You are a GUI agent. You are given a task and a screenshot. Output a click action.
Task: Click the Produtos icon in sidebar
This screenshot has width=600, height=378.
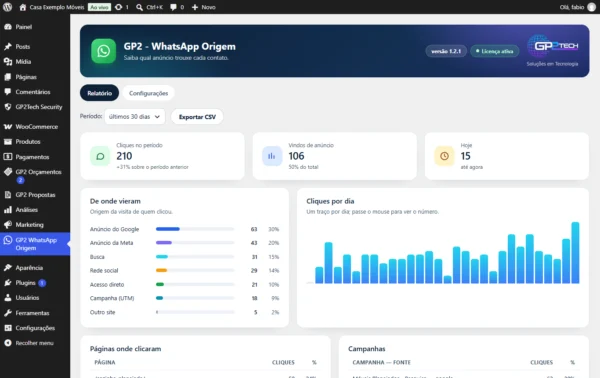(x=8, y=142)
